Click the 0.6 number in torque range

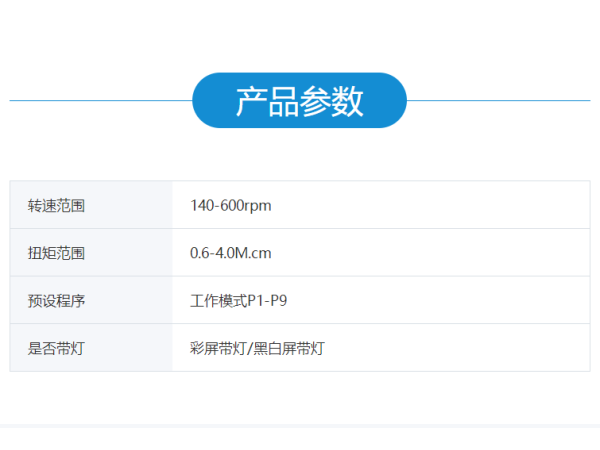click(x=199, y=253)
